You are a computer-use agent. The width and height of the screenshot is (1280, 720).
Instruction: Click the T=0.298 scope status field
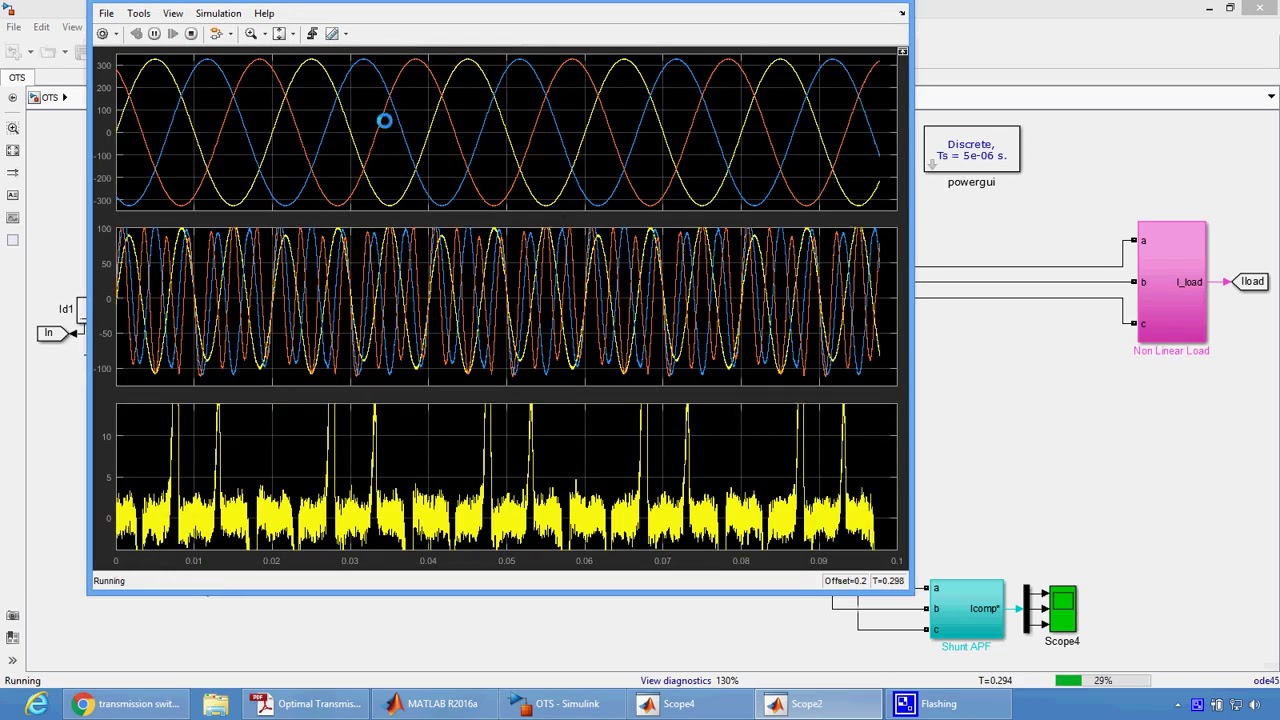point(888,581)
